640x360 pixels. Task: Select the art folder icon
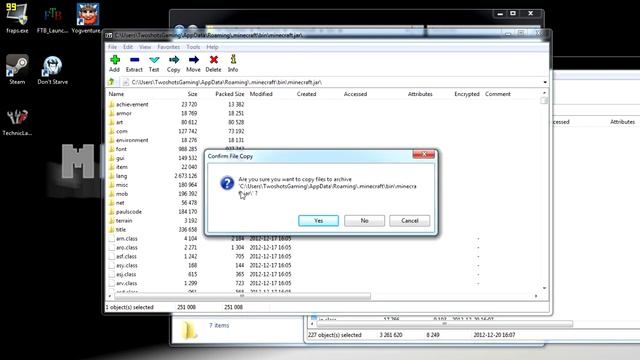coord(111,122)
